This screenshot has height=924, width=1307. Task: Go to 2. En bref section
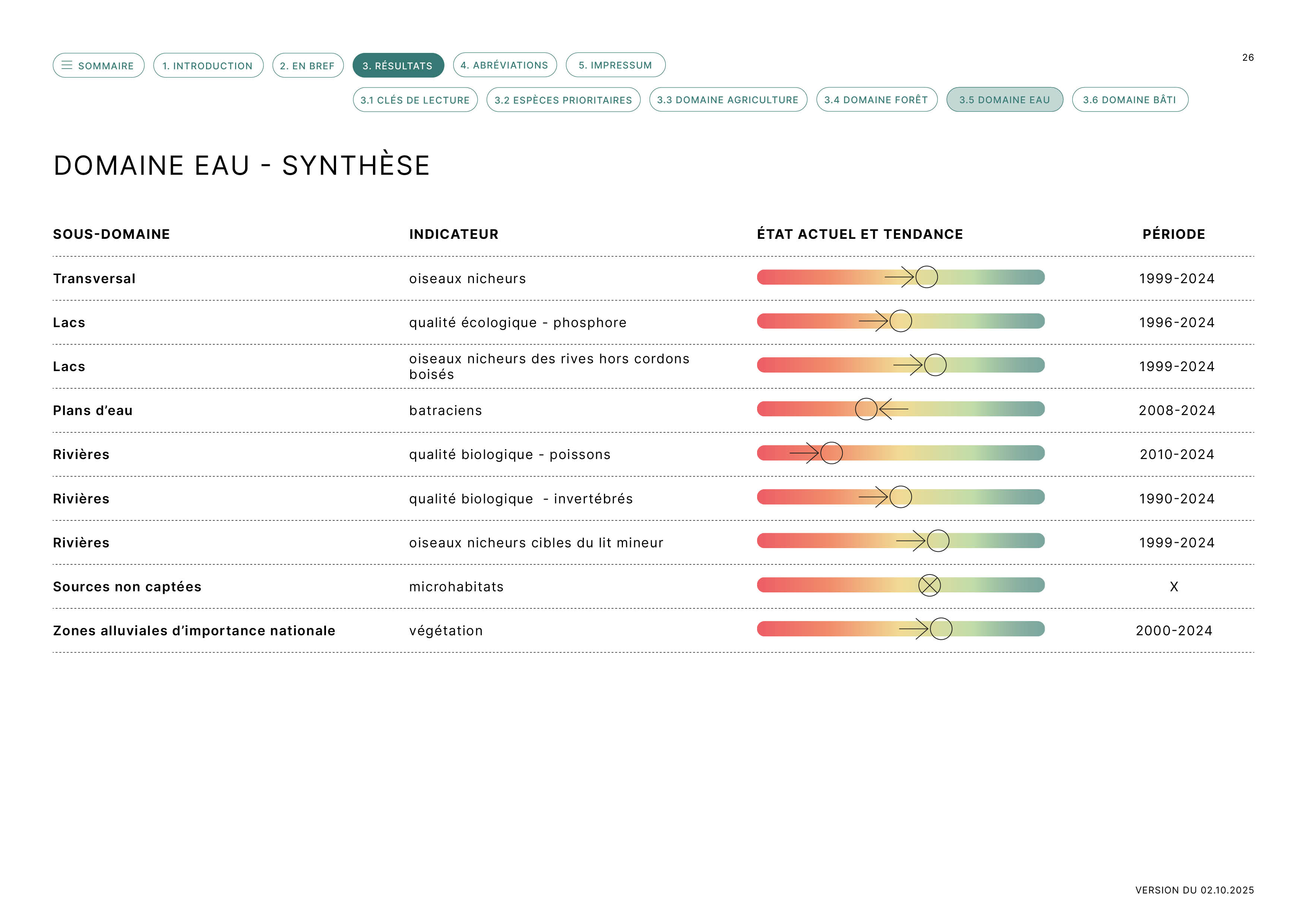pos(307,66)
